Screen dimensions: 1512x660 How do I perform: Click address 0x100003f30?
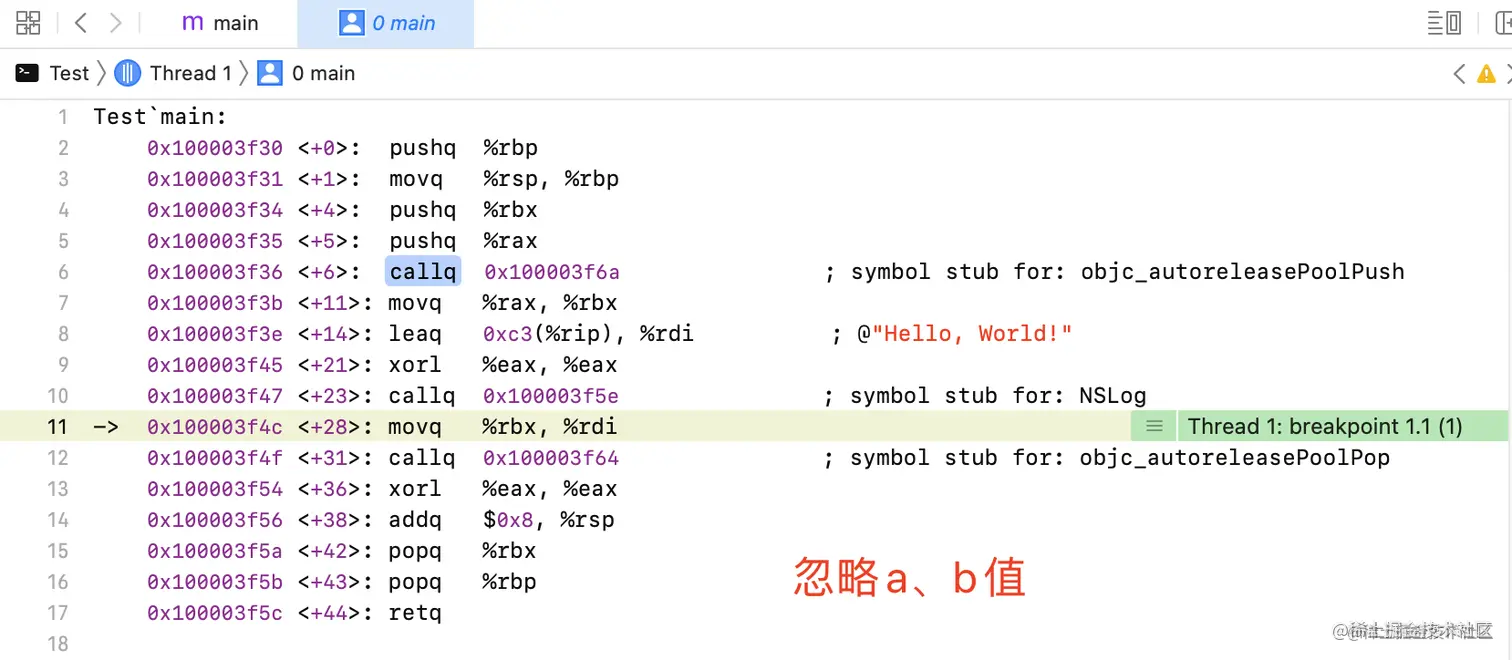(215, 148)
